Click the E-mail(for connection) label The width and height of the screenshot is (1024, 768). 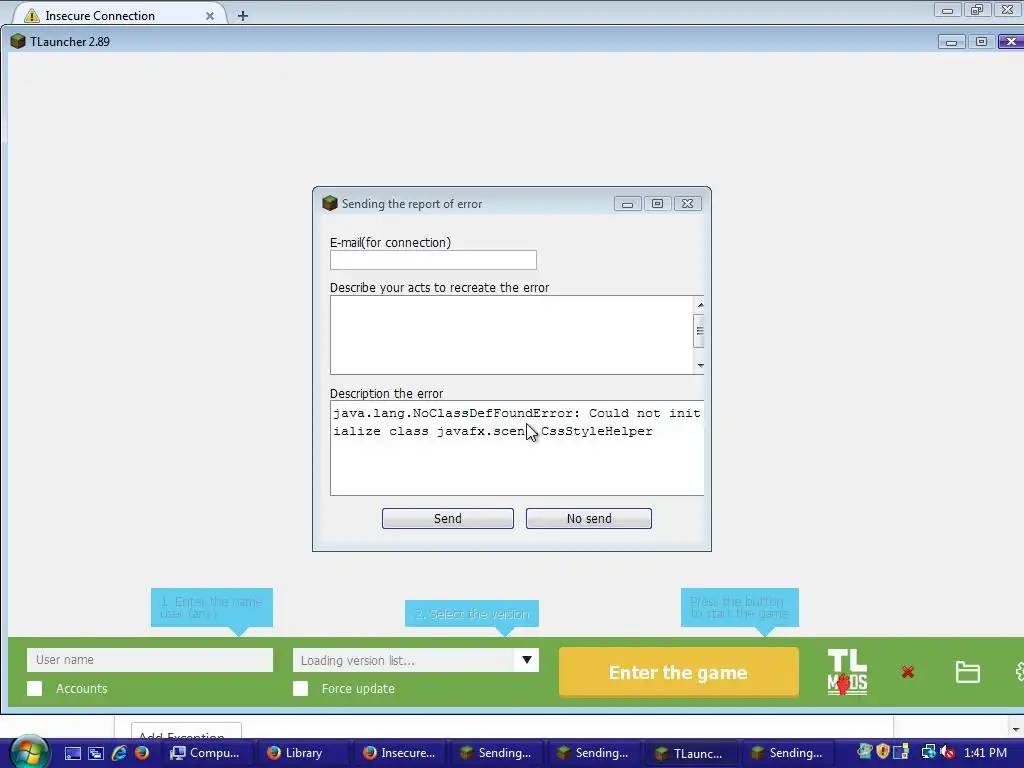(390, 242)
